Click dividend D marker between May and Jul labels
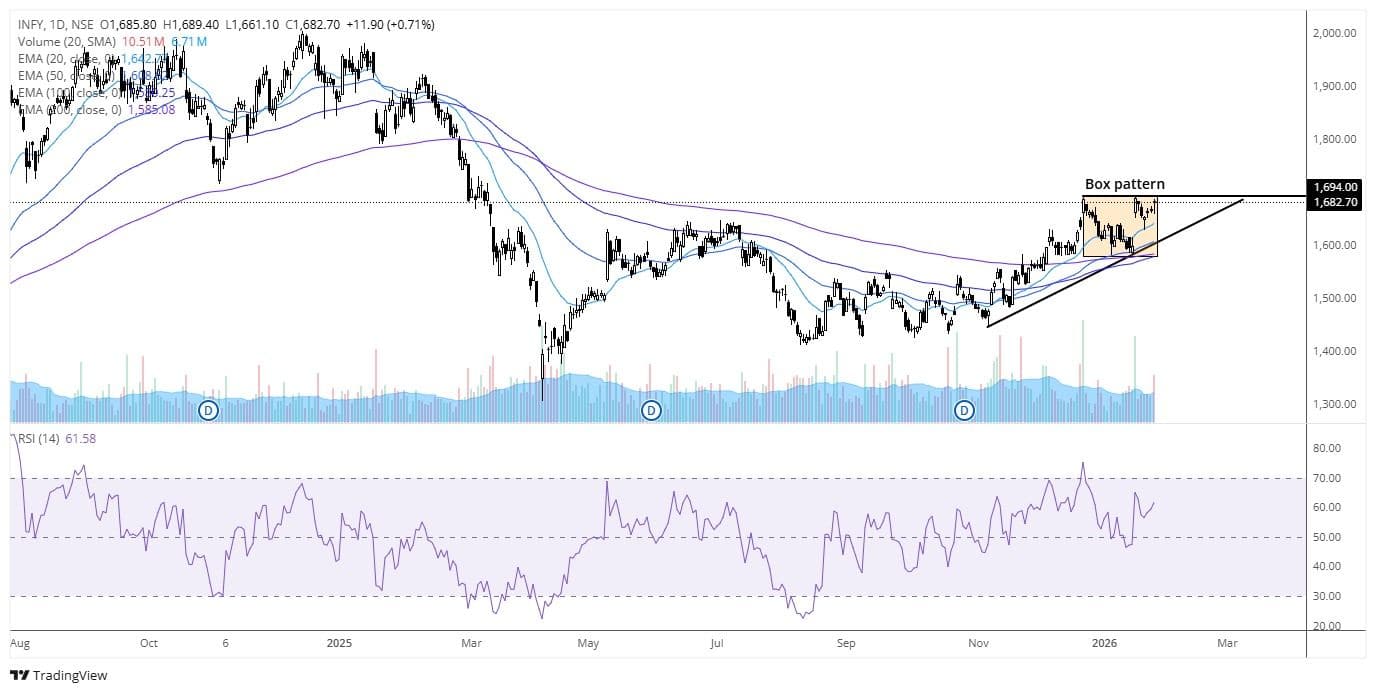The height and width of the screenshot is (693, 1376). [651, 410]
